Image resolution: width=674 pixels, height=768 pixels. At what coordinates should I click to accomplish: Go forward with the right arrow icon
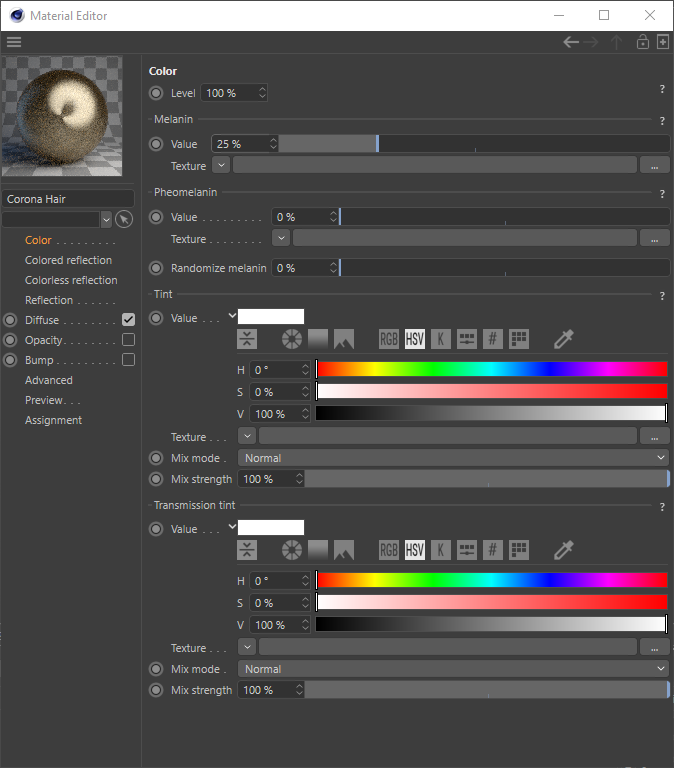(x=591, y=42)
